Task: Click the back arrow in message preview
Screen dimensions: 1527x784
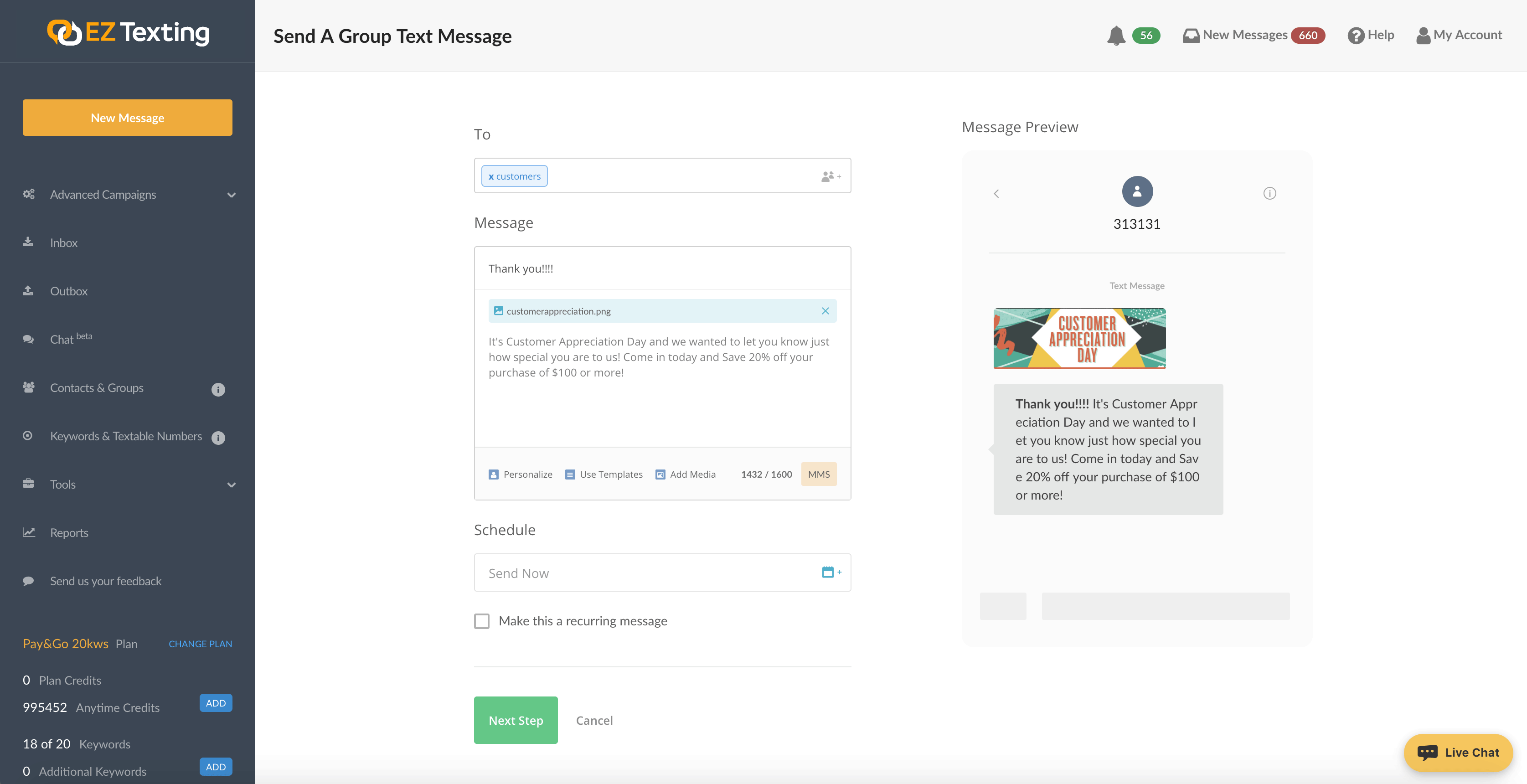Action: tap(996, 194)
